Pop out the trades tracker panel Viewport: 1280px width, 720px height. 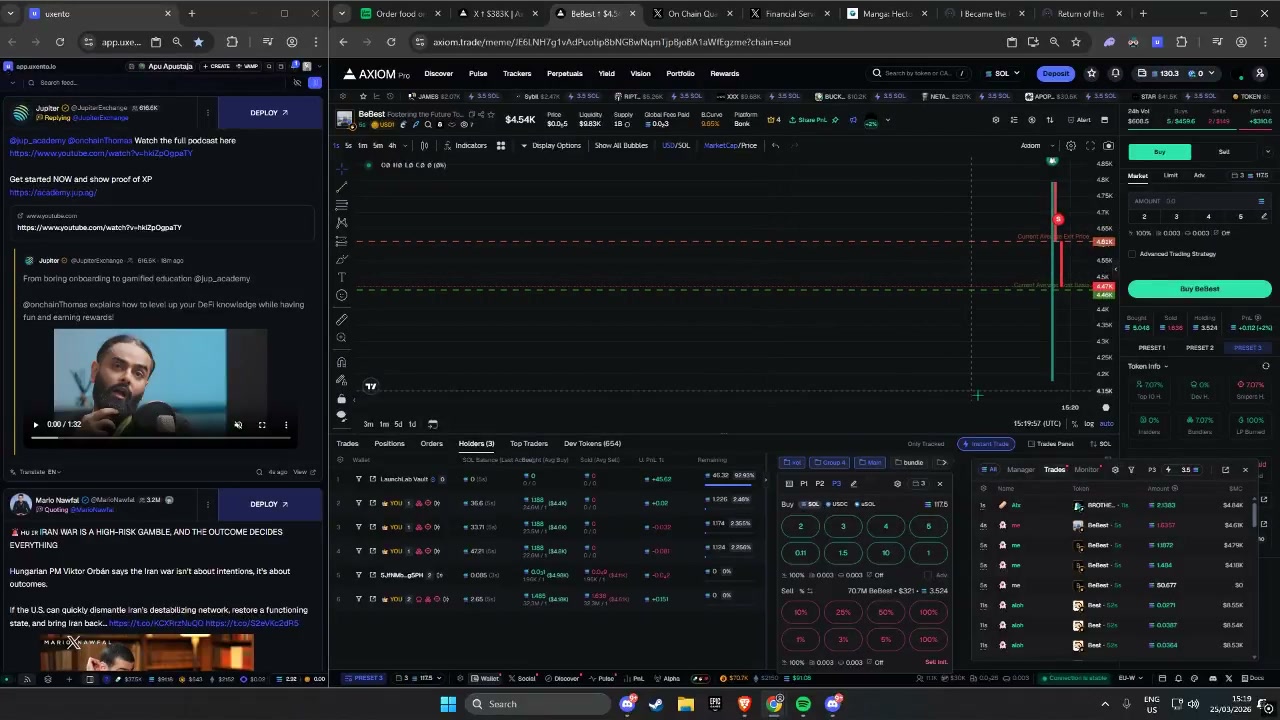pyautogui.click(x=1225, y=470)
